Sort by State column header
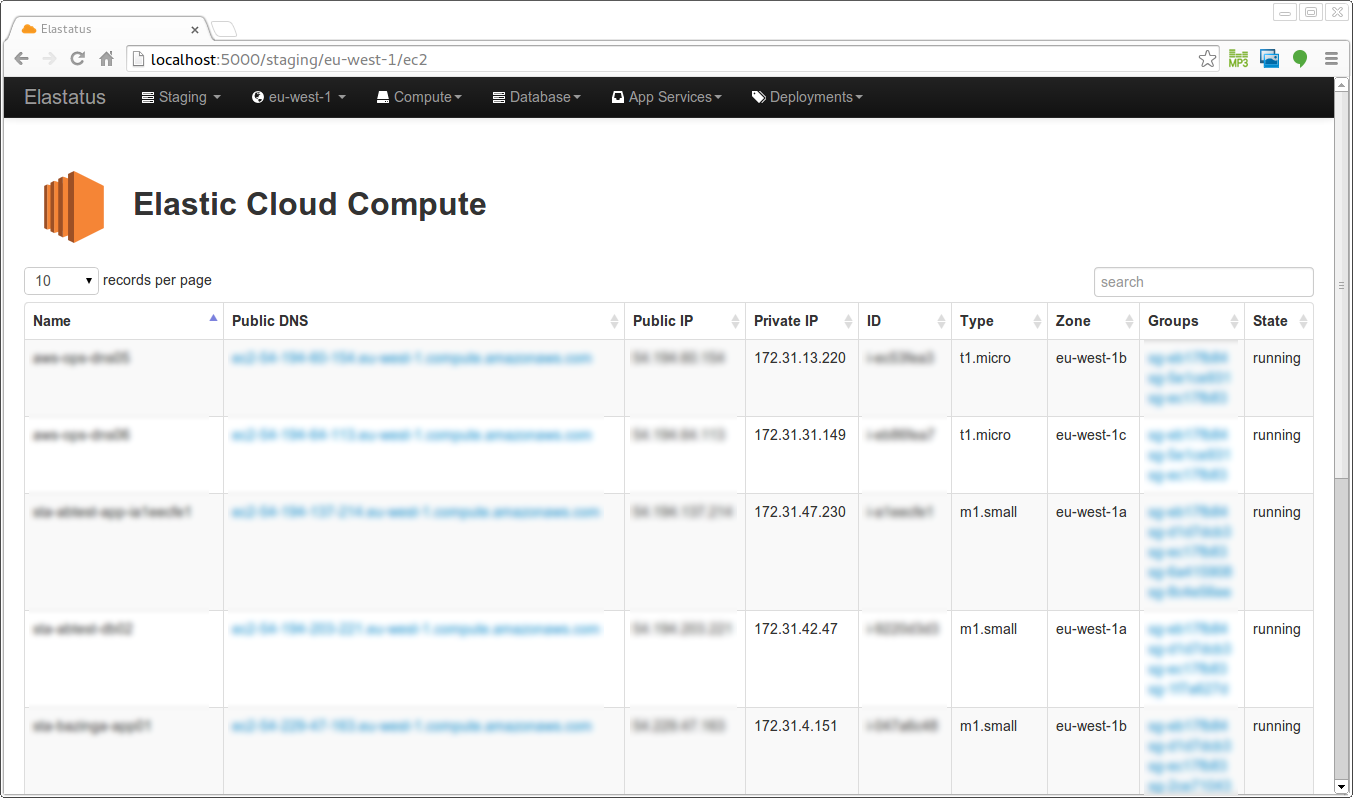 tap(1279, 321)
